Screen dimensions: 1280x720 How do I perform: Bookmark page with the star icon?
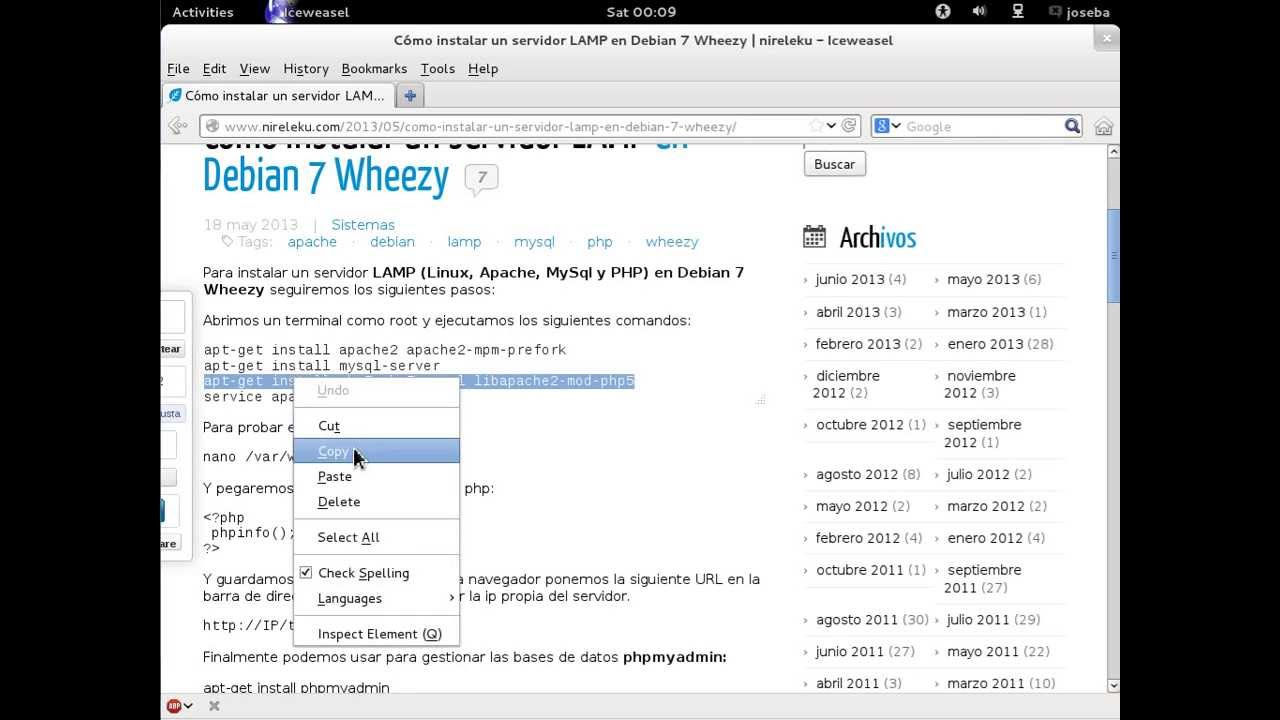[816, 126]
